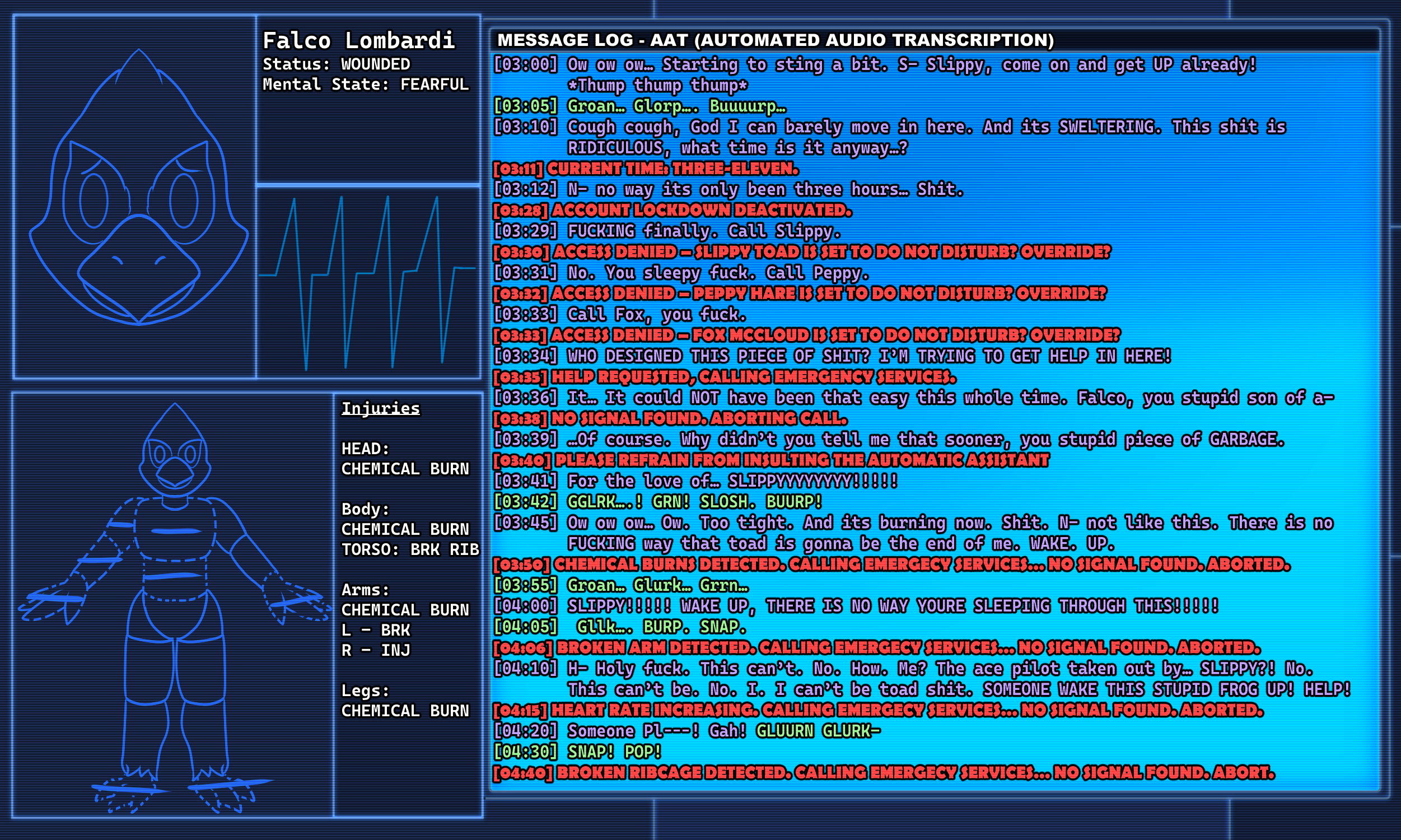This screenshot has height=840, width=1401.
Task: Click the Status: WOUNDED label
Action: (336, 64)
